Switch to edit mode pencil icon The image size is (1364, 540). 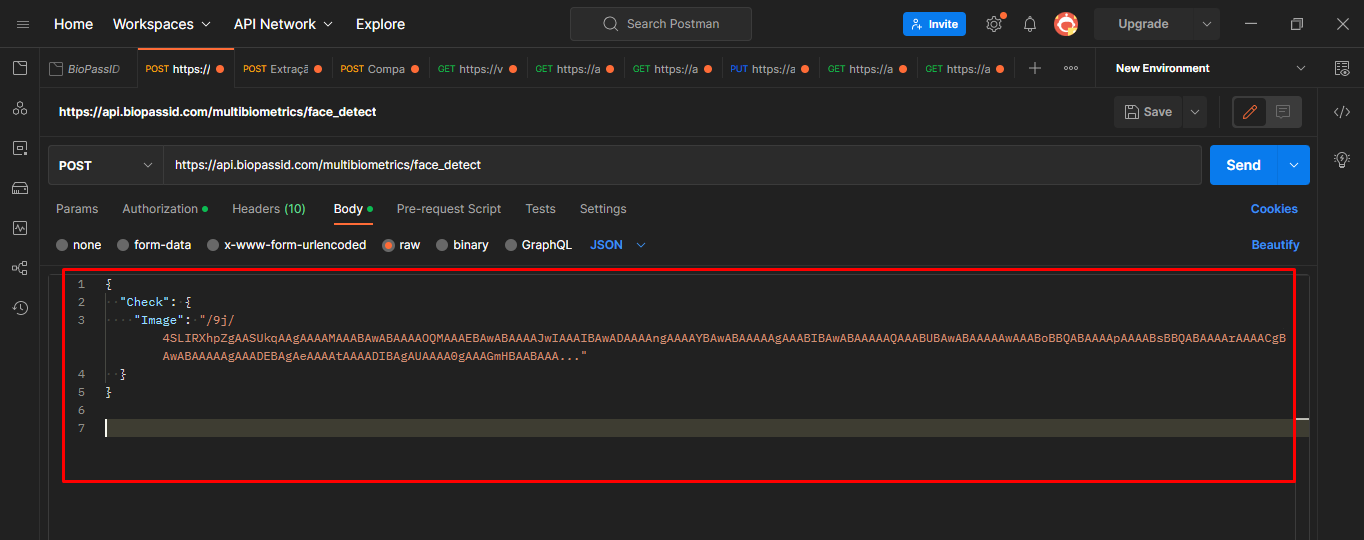pyautogui.click(x=1249, y=112)
